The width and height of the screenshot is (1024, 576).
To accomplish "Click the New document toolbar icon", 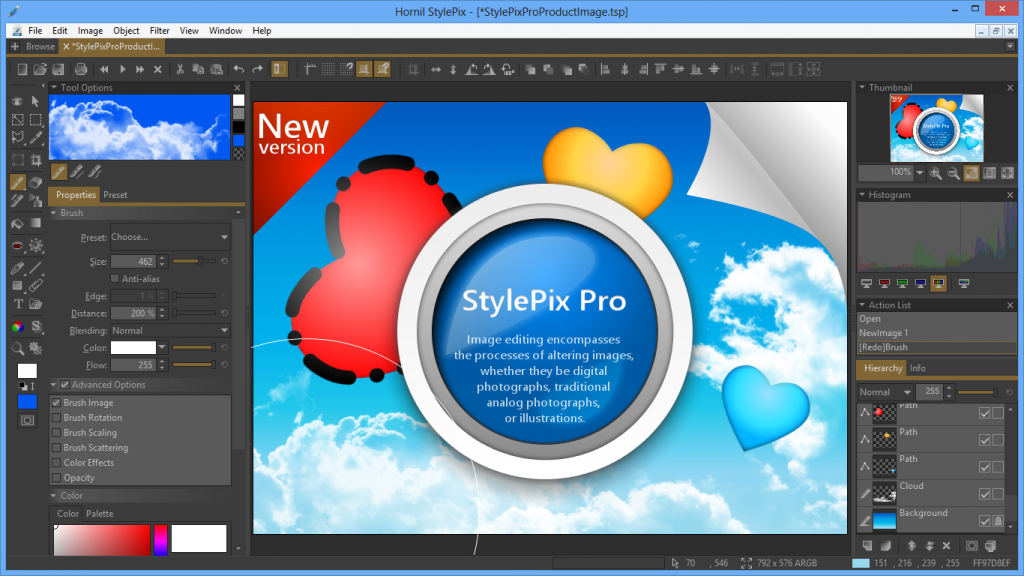I will (x=22, y=69).
